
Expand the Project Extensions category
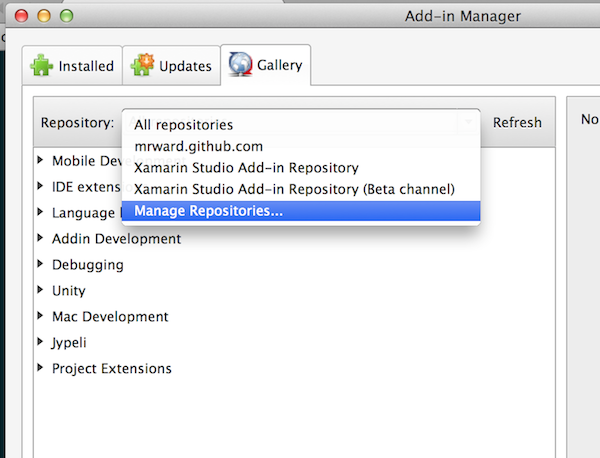click(x=40, y=367)
